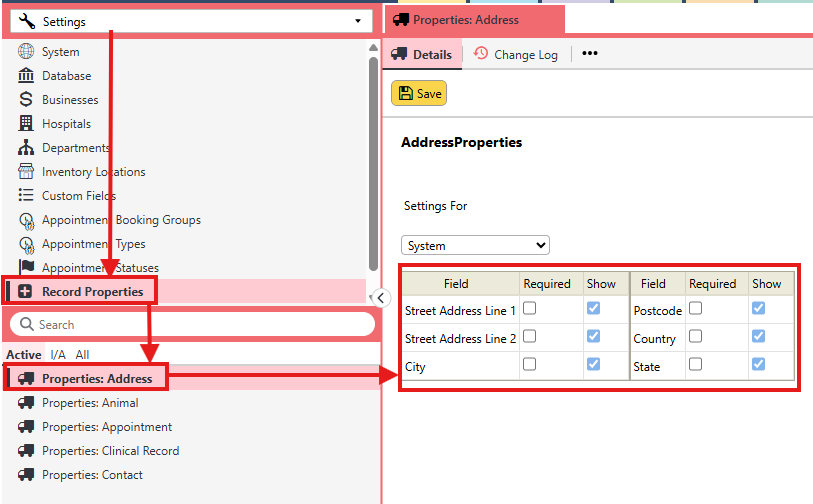Click the Appointment Booking Groups icon
This screenshot has width=813, height=504.
pos(26,221)
